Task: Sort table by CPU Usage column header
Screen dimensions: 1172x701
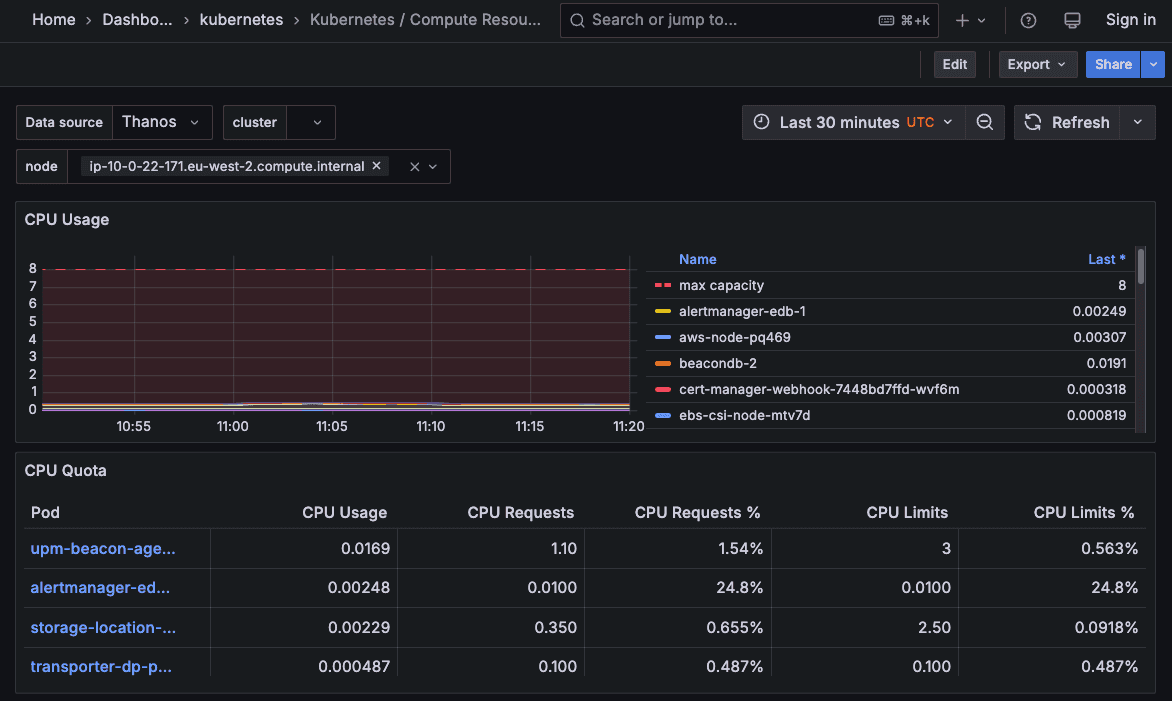Action: pos(344,513)
